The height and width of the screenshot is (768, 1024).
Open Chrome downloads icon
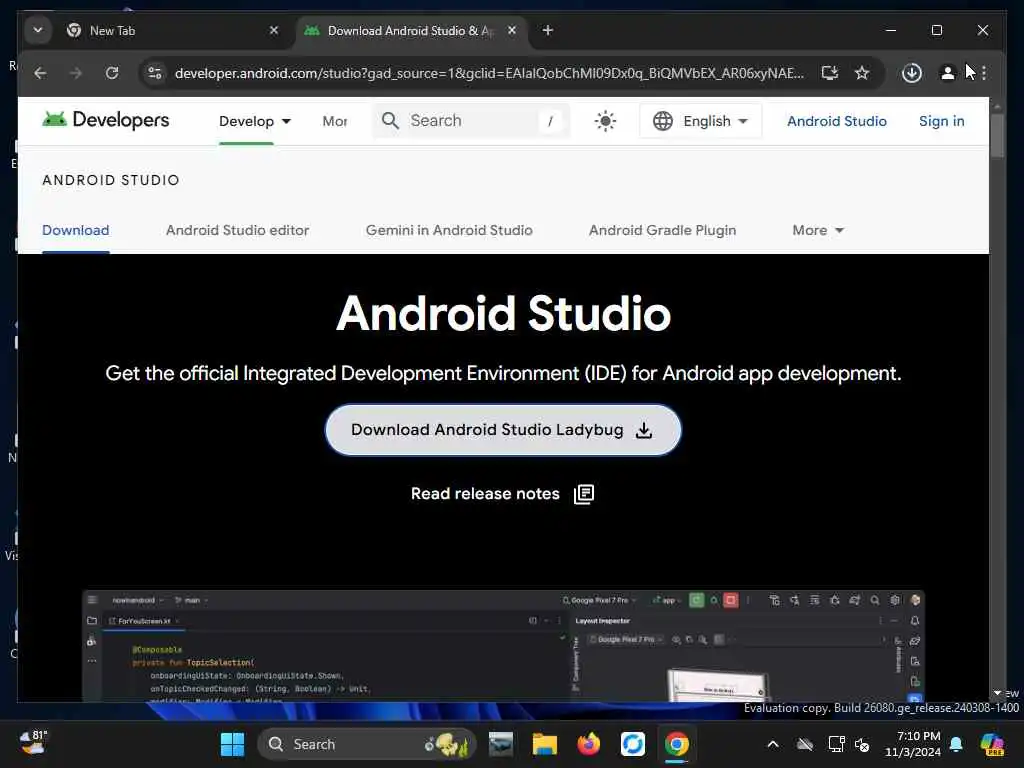click(x=912, y=72)
